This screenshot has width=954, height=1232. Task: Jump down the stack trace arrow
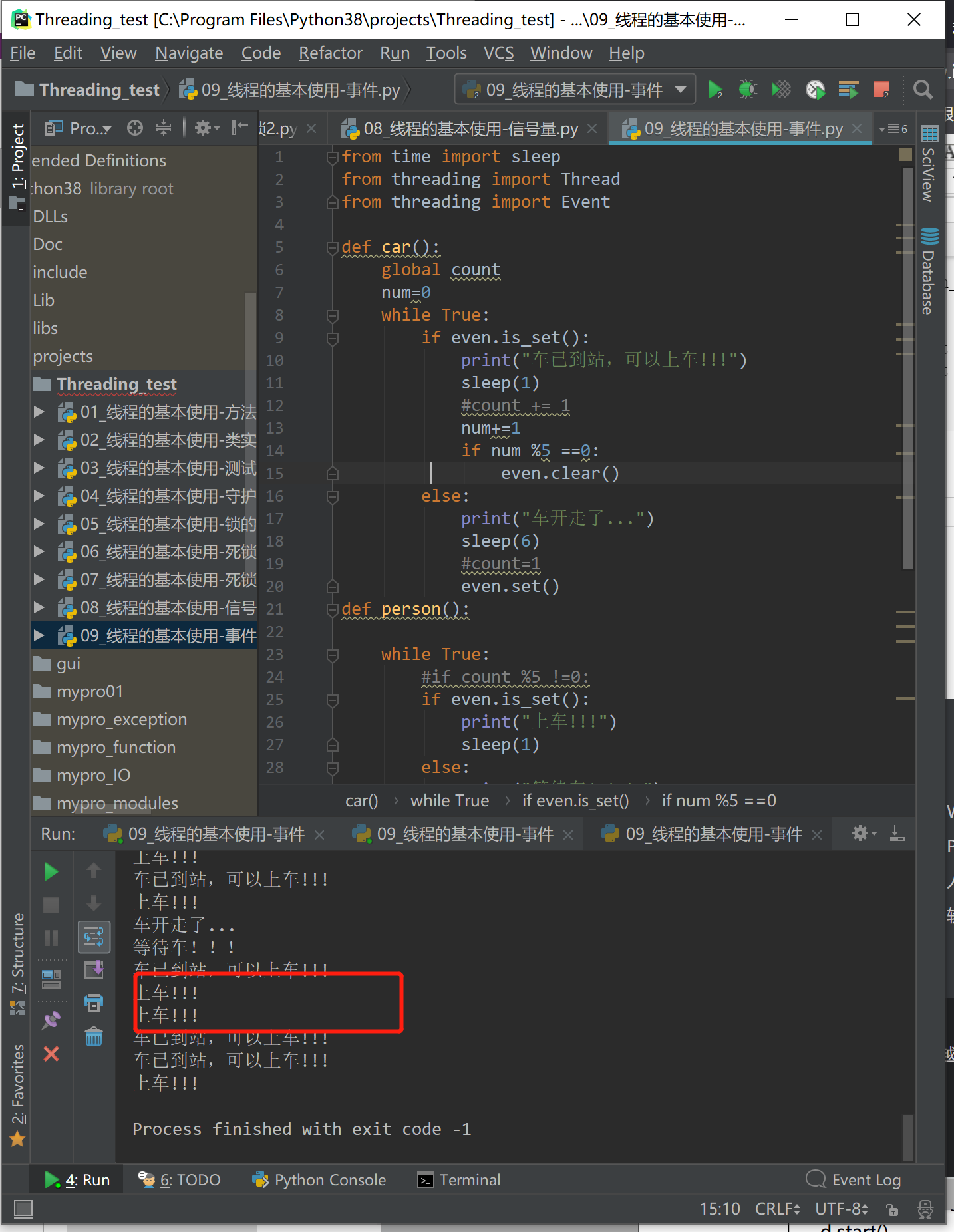[x=94, y=903]
